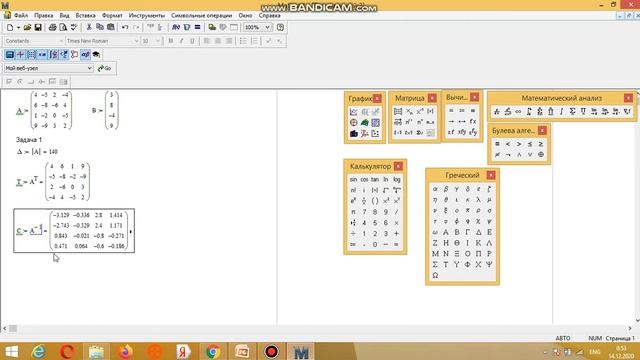Save the worksheet with the floppy icon
This screenshot has width=640, height=360.
38,27
